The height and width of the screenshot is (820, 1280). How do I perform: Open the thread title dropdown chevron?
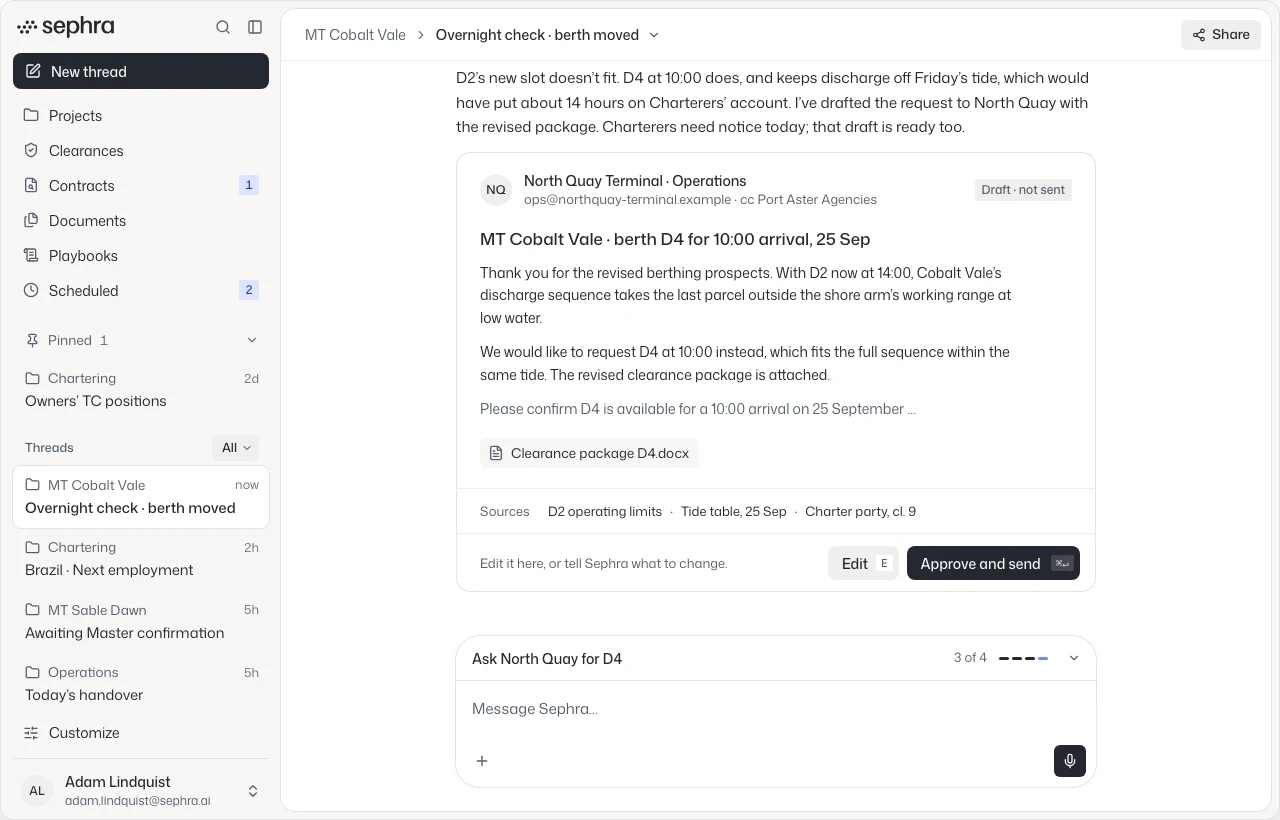(x=654, y=35)
